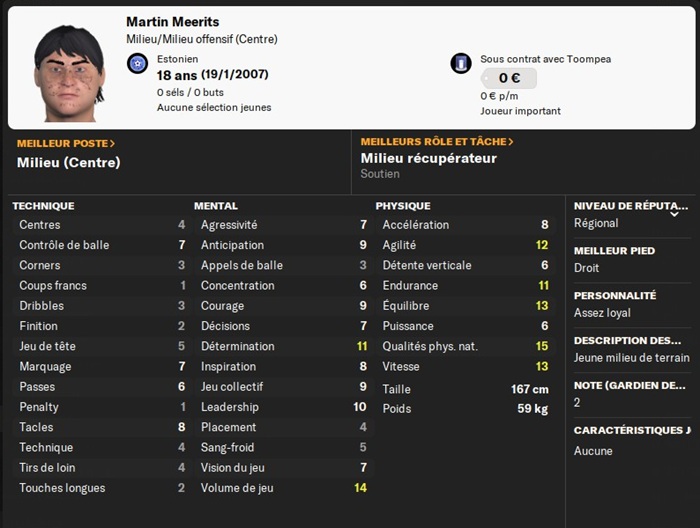This screenshot has height=528, width=700.
Task: Click the Estonian nationality badge icon
Action: (x=138, y=64)
